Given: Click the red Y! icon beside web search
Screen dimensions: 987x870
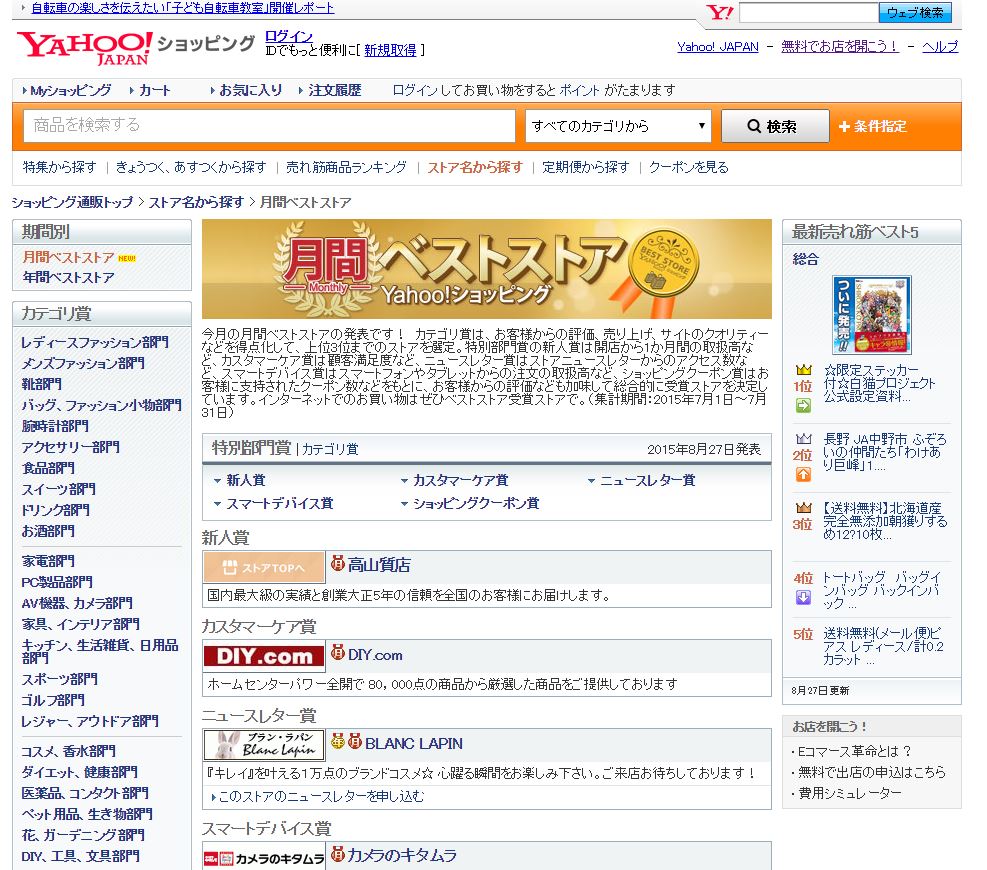Looking at the screenshot, I should (x=719, y=12).
